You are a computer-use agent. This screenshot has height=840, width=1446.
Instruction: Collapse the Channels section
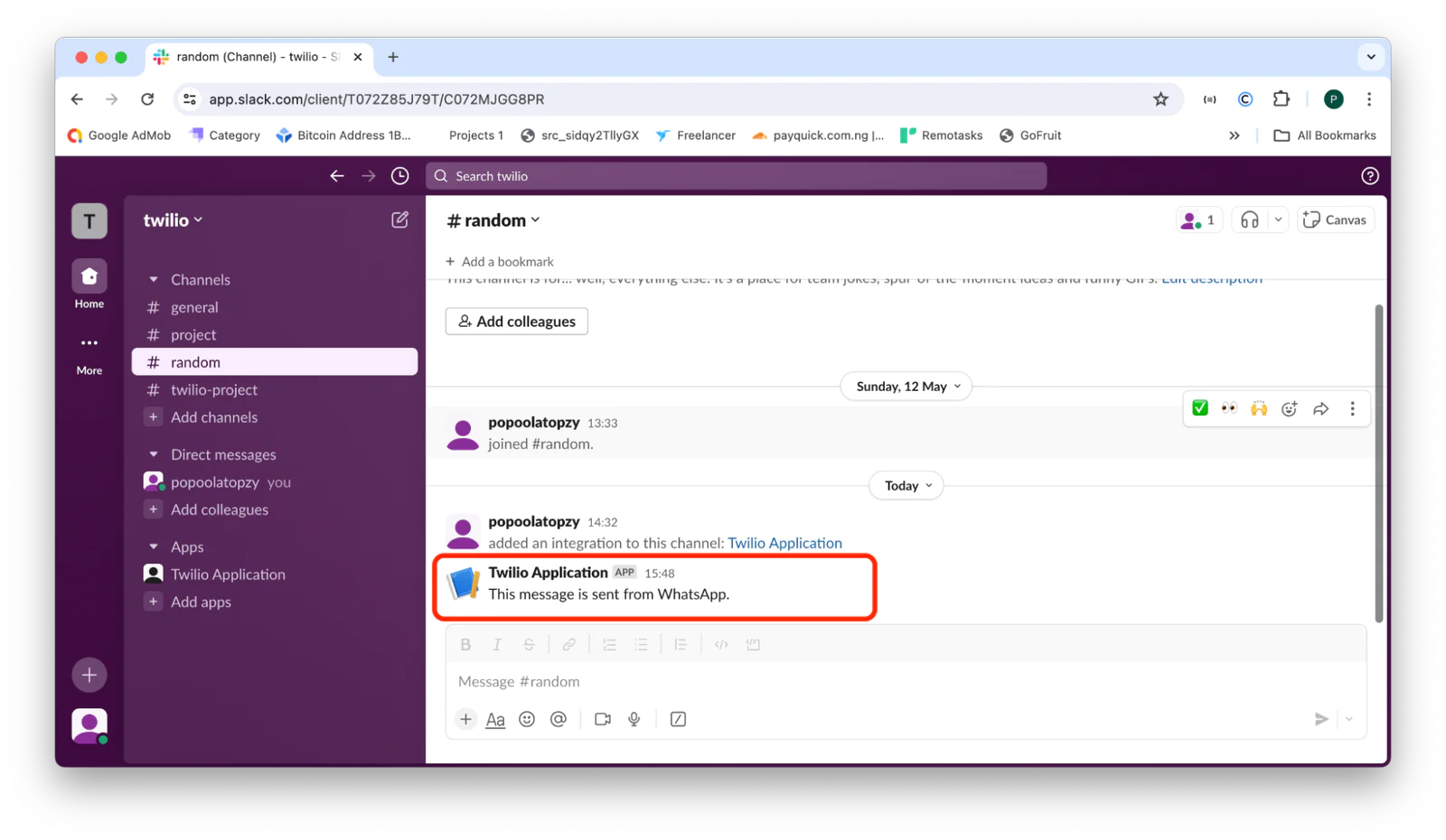[154, 280]
